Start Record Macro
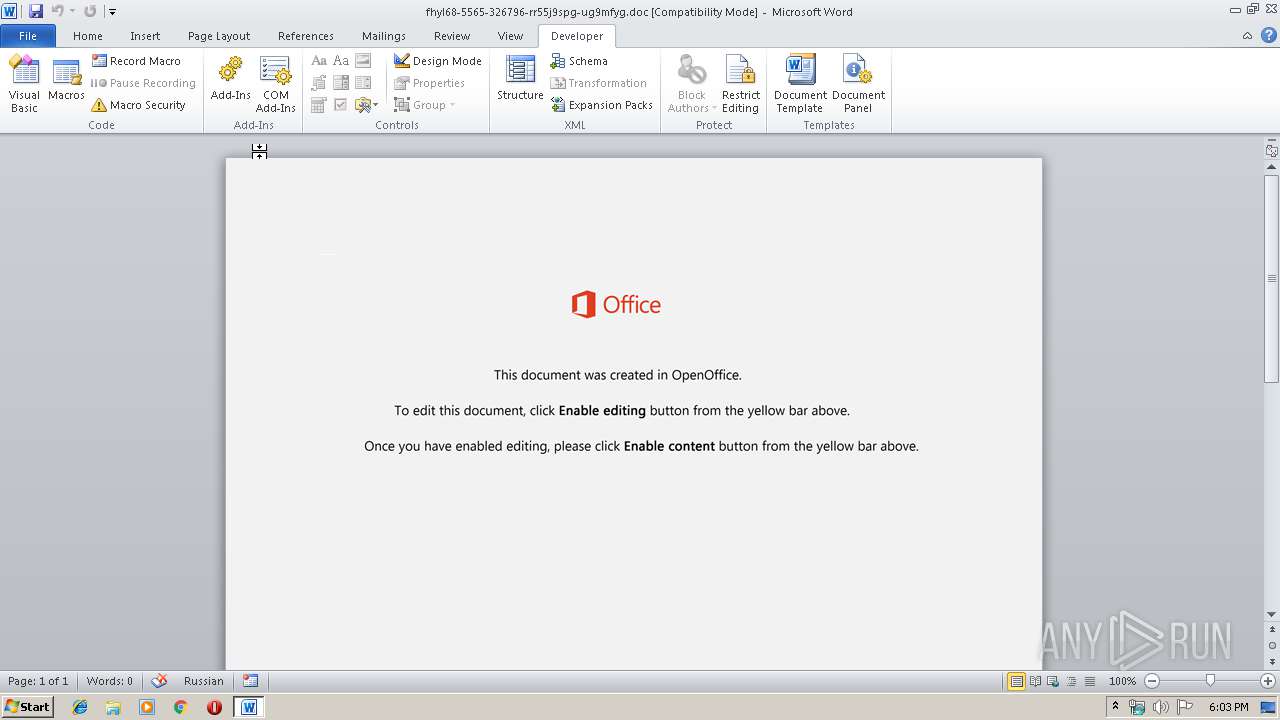Image resolution: width=1280 pixels, height=720 pixels. point(137,61)
